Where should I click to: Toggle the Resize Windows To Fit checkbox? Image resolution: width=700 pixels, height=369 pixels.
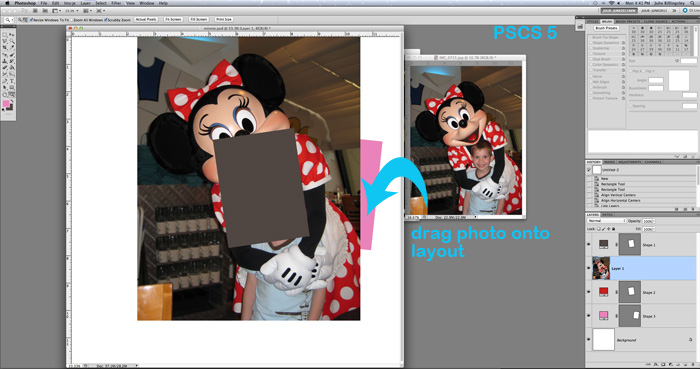tap(31, 20)
